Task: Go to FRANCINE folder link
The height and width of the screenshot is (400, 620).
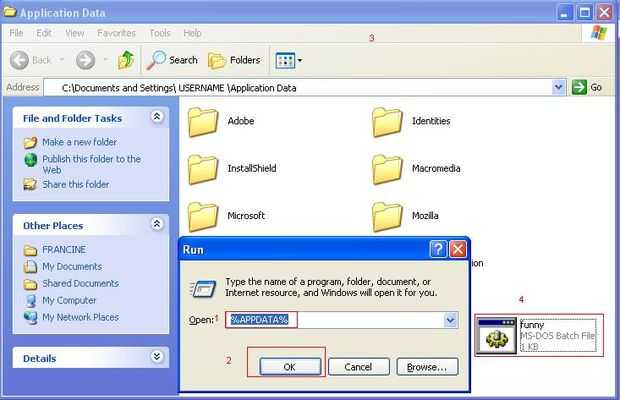Action: [64, 249]
